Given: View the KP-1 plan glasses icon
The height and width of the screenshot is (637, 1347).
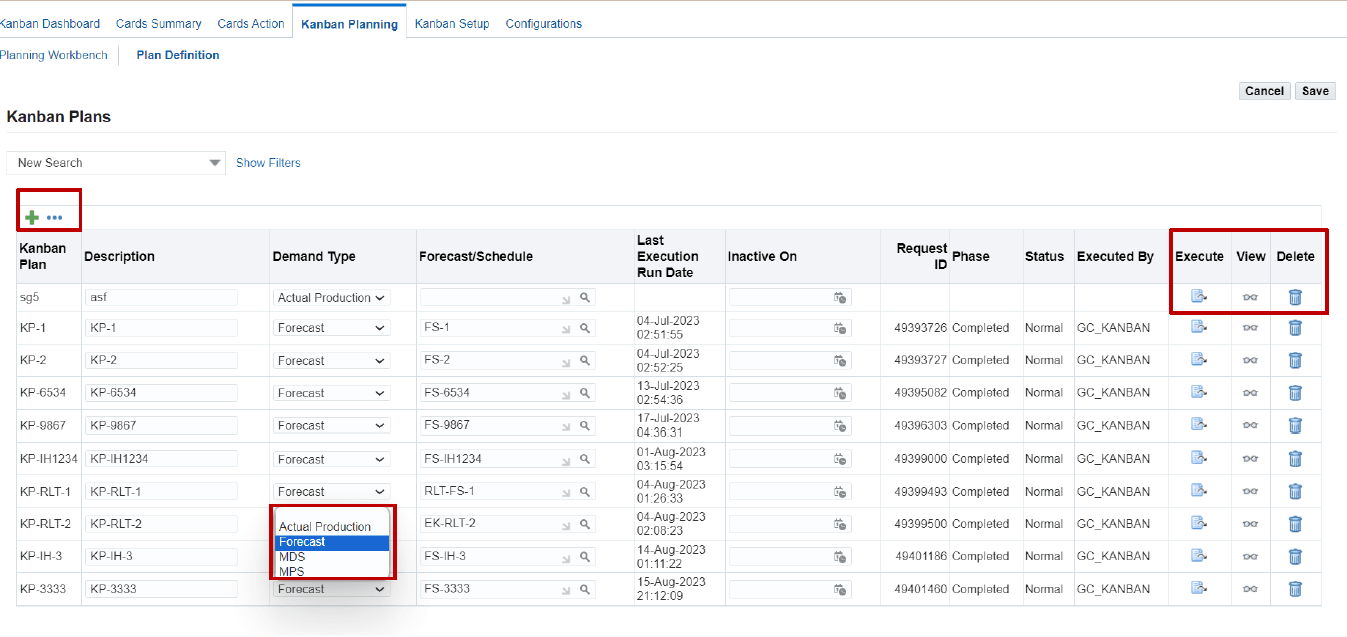Looking at the screenshot, I should (1250, 328).
